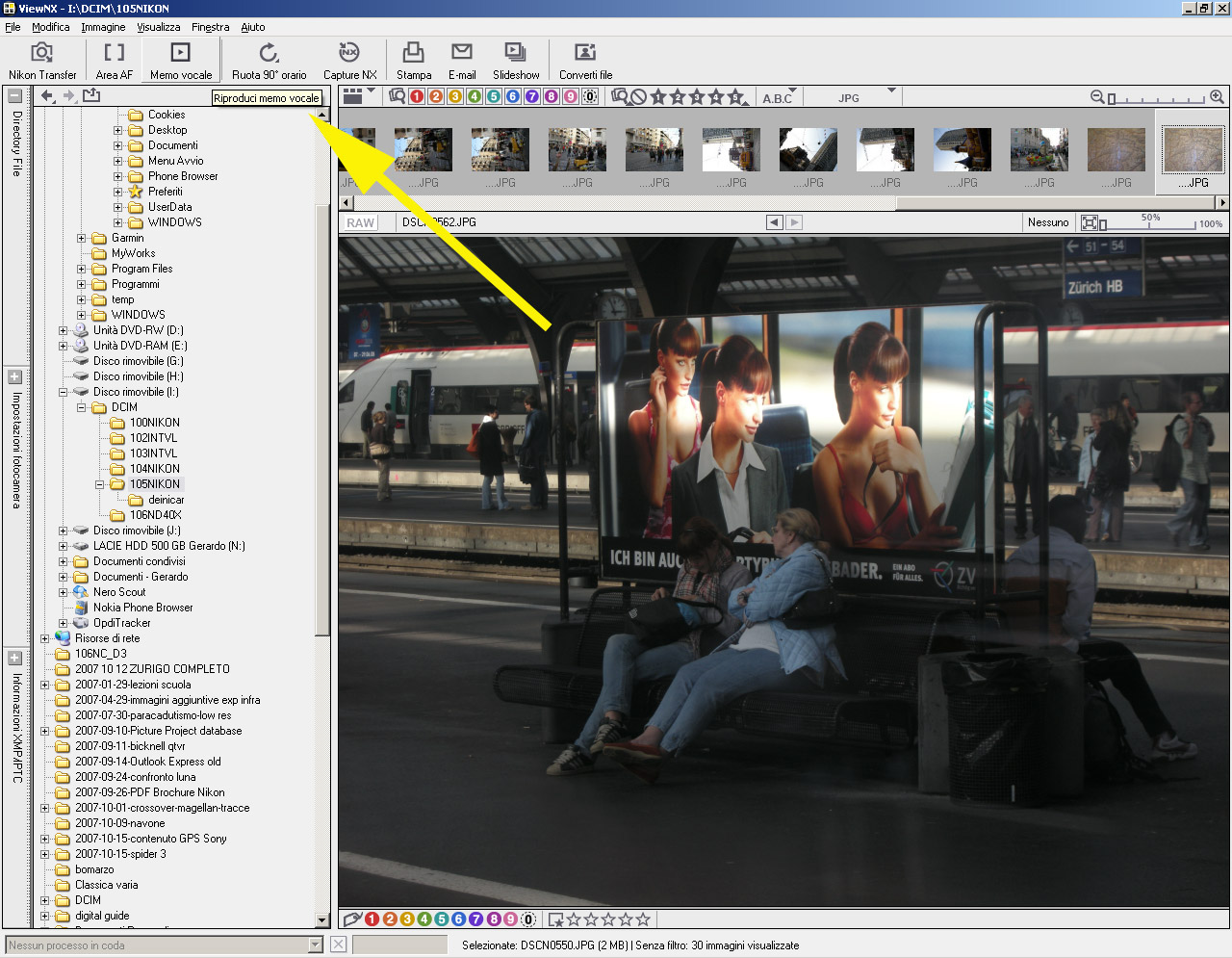
Task: Click the label tag pencil icon
Action: 352,919
